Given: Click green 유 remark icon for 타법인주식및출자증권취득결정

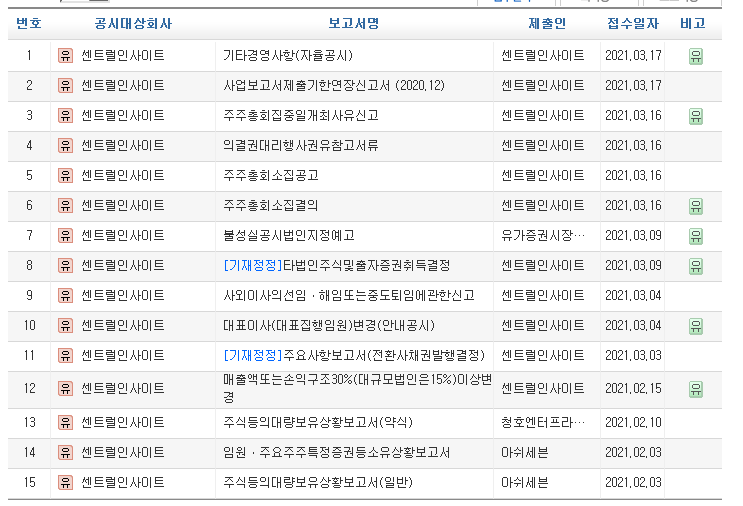Looking at the screenshot, I should (x=696, y=266).
